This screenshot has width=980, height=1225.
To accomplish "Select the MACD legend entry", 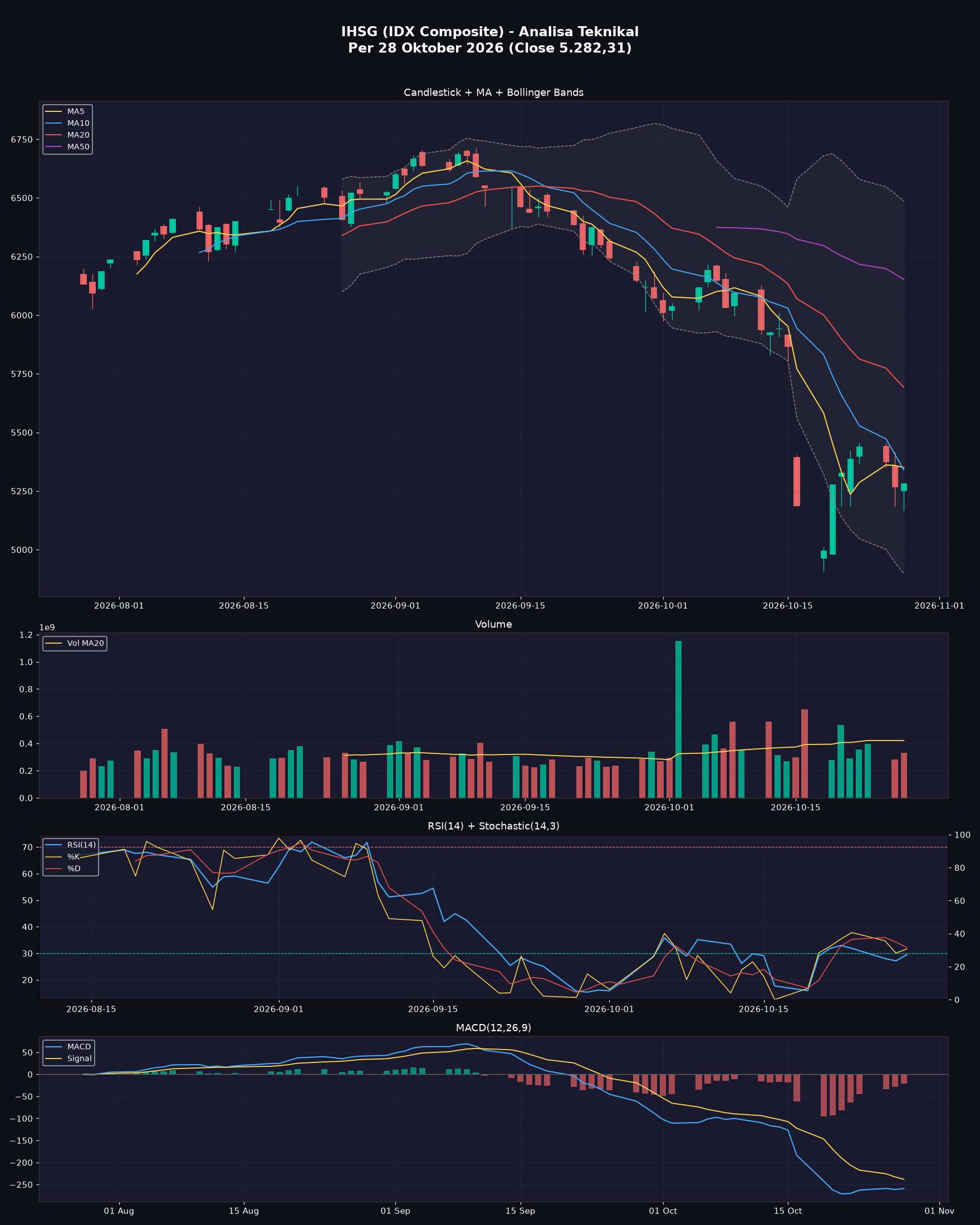I will pyautogui.click(x=68, y=1047).
